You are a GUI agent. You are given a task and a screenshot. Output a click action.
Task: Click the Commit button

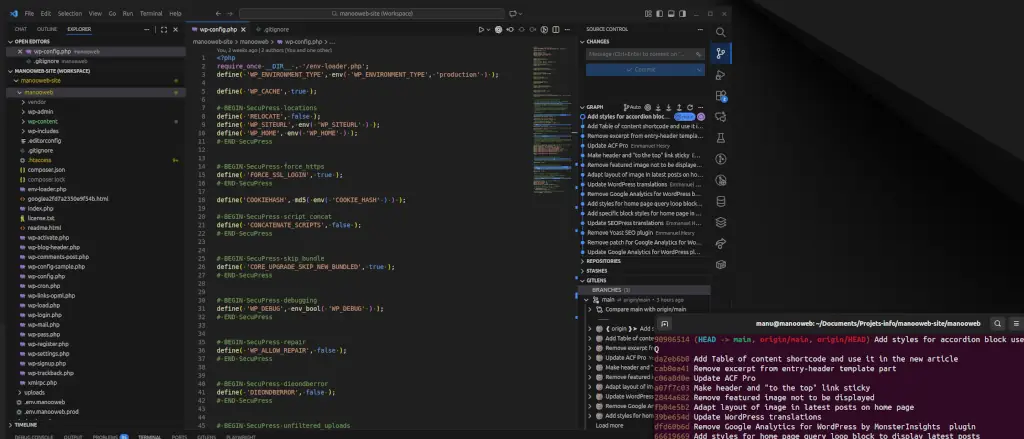pyautogui.click(x=640, y=69)
